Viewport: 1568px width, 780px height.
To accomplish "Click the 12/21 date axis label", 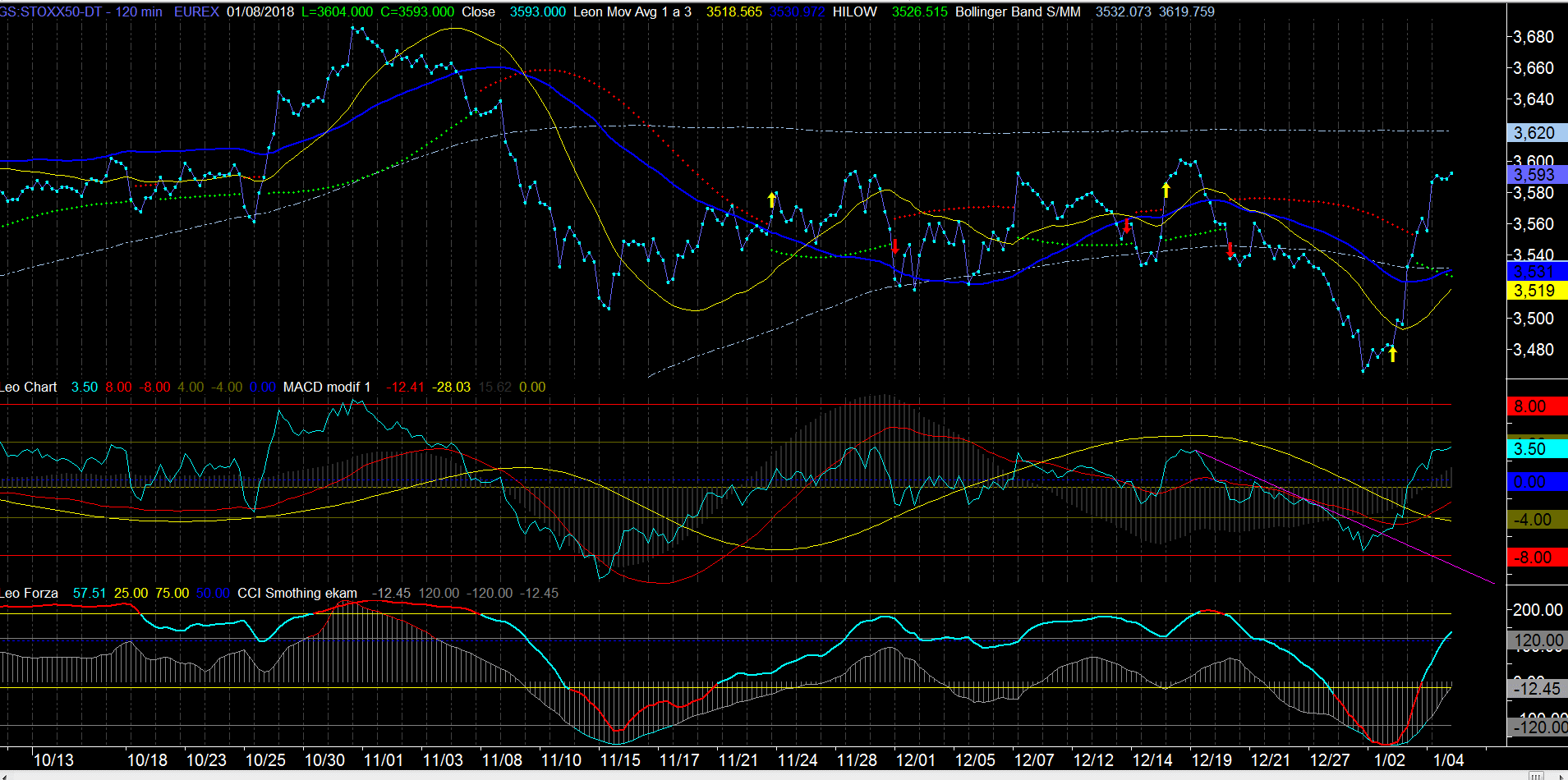I will (x=1270, y=759).
